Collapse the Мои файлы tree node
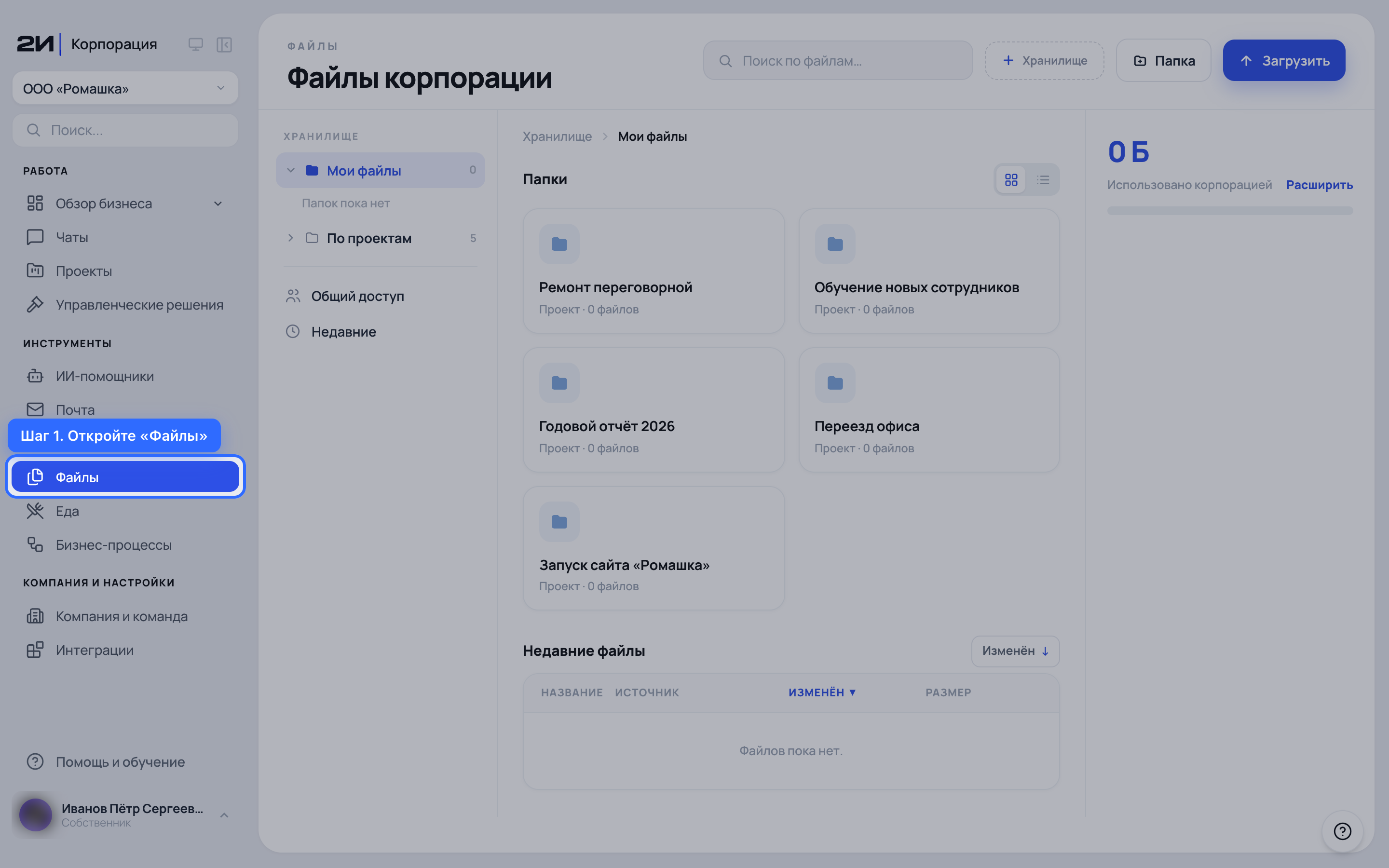1389x868 pixels. click(x=290, y=171)
